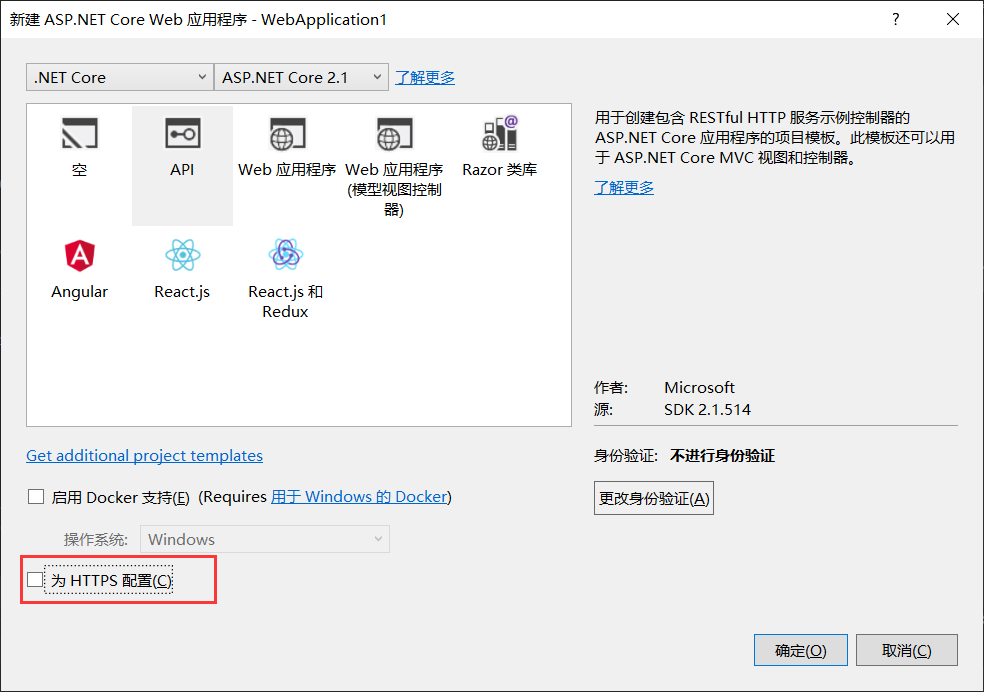This screenshot has height=692, width=984.
Task: Open the help question mark button
Action: pyautogui.click(x=896, y=19)
